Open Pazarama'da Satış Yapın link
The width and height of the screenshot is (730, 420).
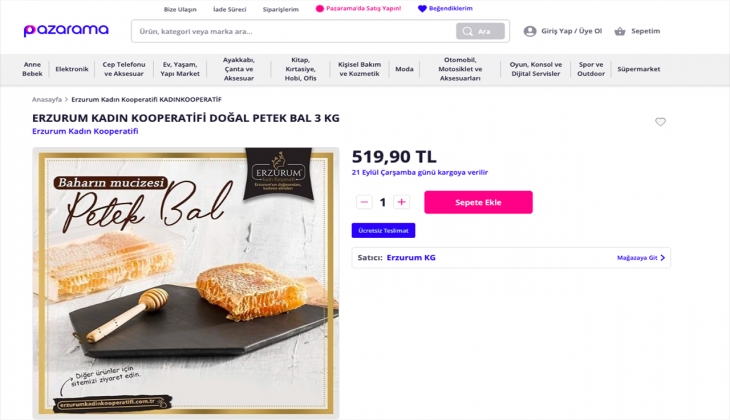(x=358, y=9)
